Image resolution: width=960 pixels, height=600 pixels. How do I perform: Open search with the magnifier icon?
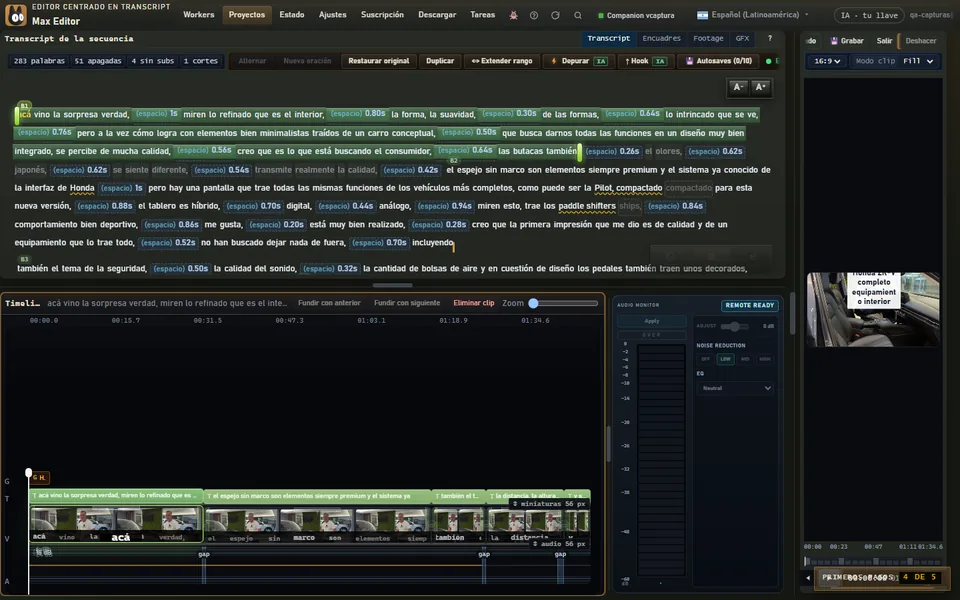click(x=577, y=15)
